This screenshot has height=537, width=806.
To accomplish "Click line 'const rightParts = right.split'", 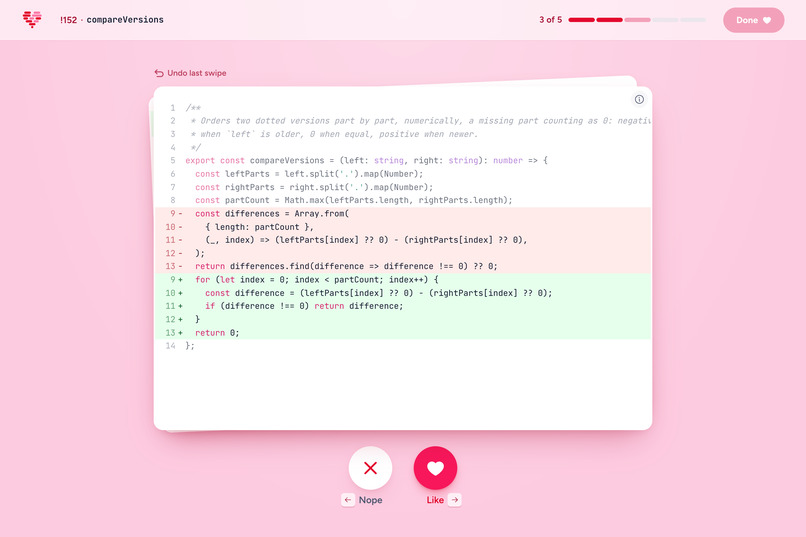I will point(403,187).
